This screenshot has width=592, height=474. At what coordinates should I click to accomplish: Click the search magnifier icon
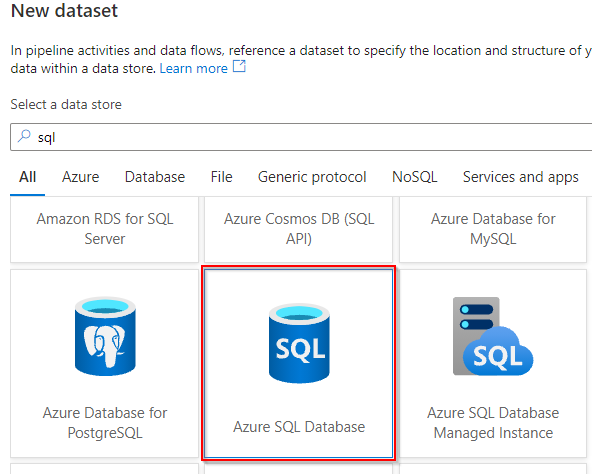click(24, 136)
